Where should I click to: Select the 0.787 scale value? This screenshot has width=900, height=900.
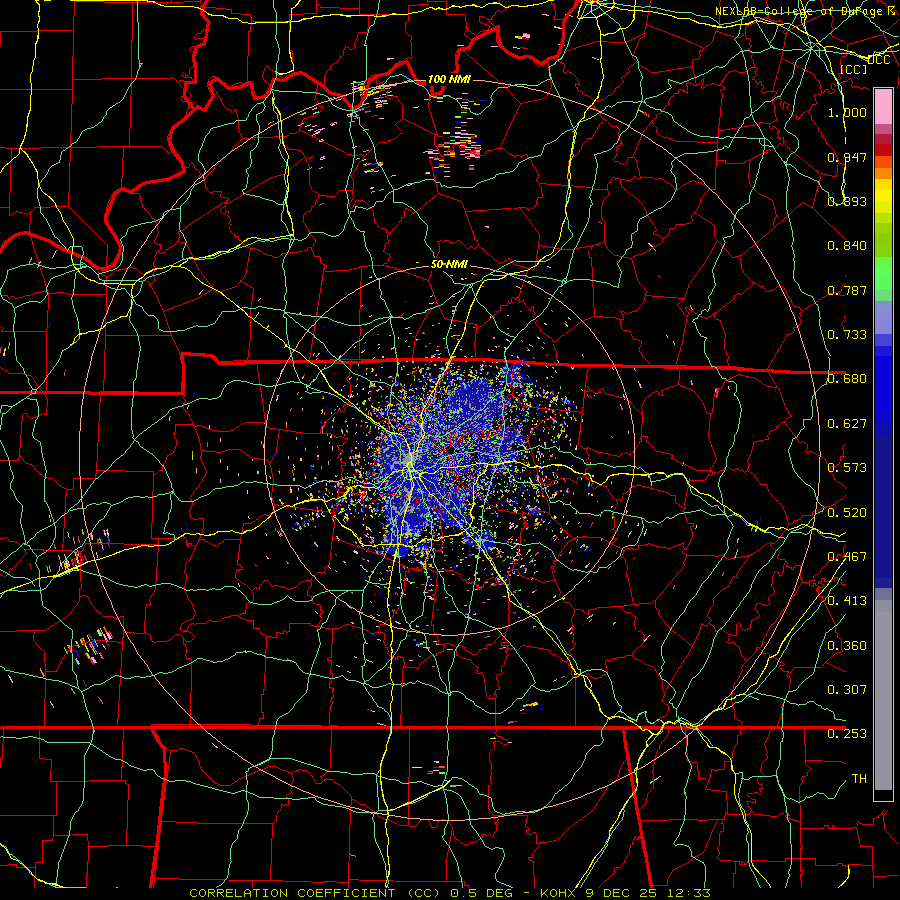click(x=847, y=290)
